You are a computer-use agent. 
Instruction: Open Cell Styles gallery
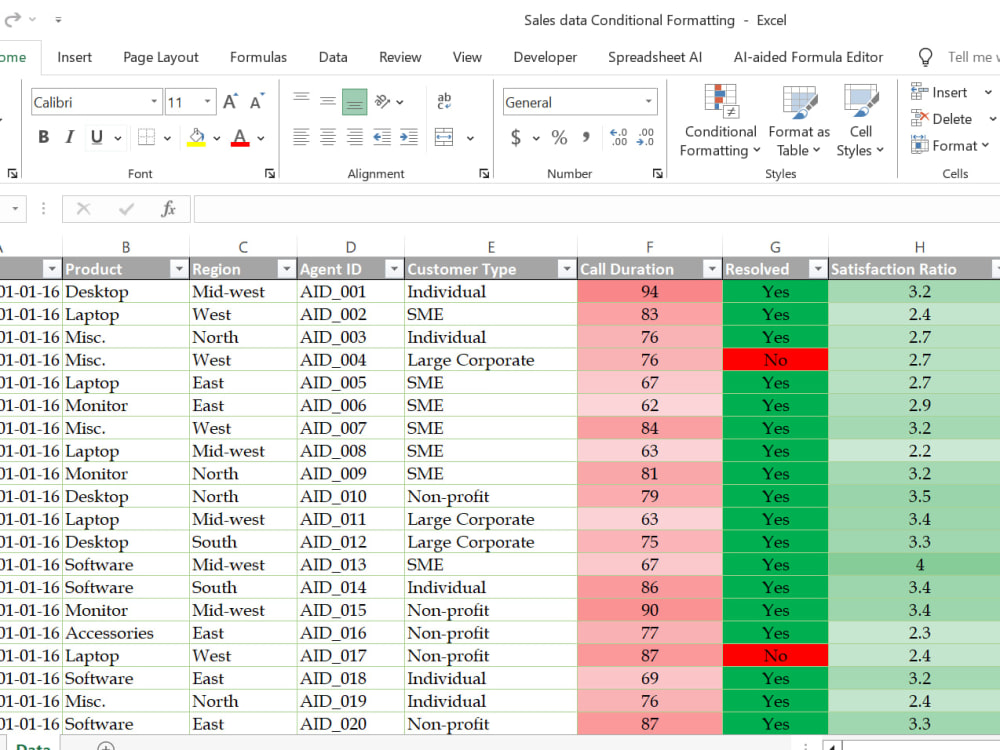[x=860, y=121]
